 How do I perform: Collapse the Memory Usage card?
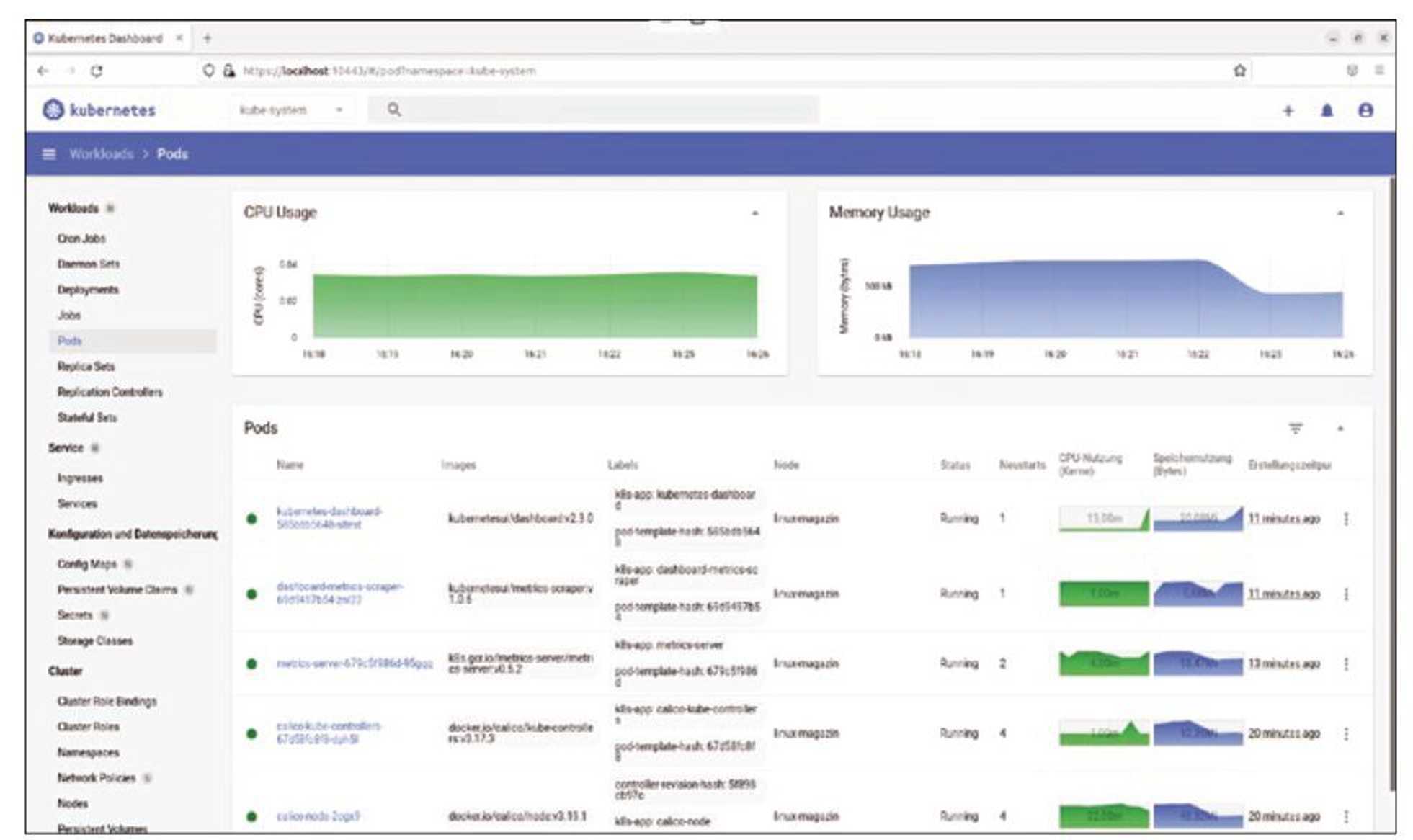tap(1340, 213)
